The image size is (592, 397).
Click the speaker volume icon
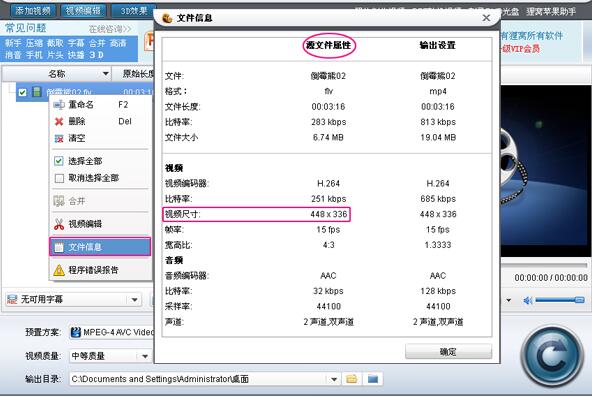pyautogui.click(x=527, y=300)
